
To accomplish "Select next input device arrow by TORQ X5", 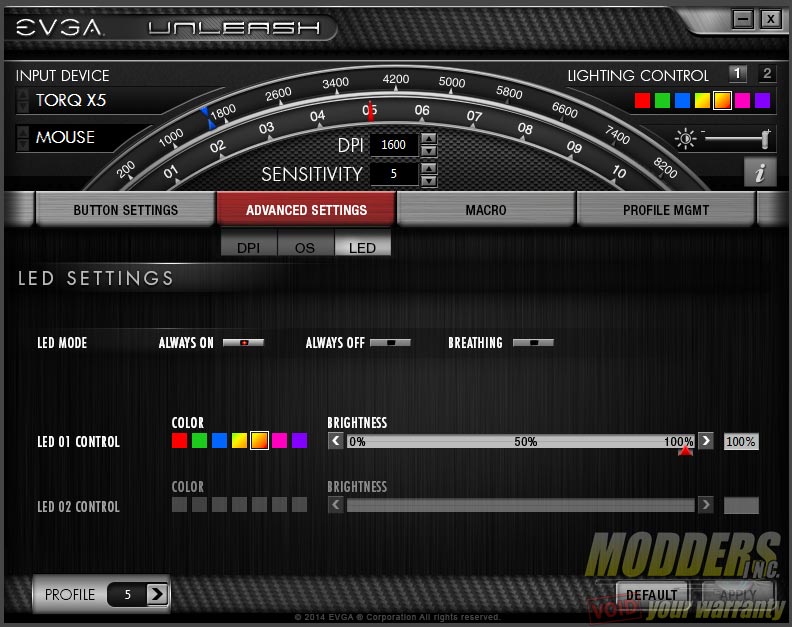I will (x=23, y=106).
